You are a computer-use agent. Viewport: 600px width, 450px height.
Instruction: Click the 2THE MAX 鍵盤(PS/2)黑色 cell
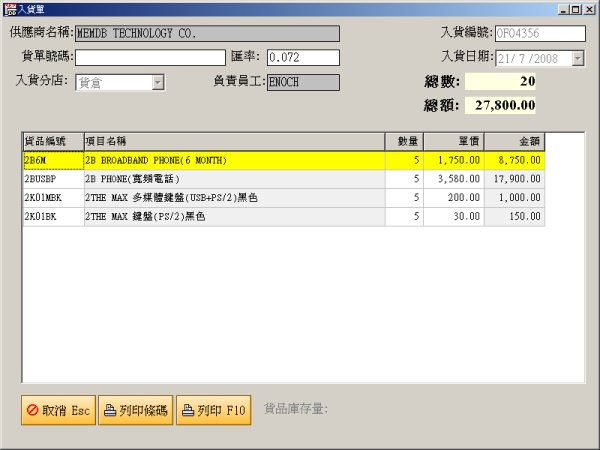pyautogui.click(x=235, y=217)
